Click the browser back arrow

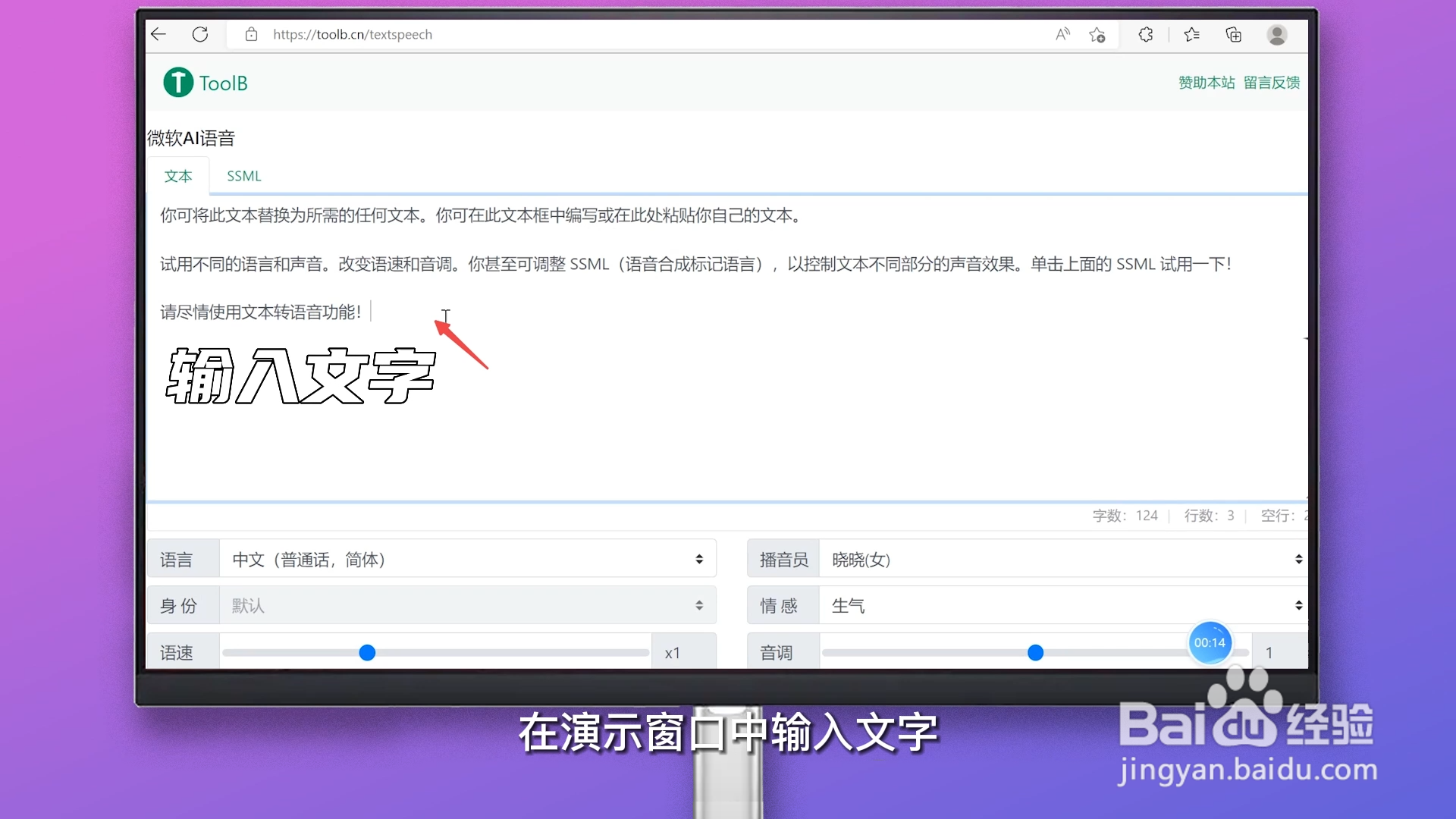(158, 34)
